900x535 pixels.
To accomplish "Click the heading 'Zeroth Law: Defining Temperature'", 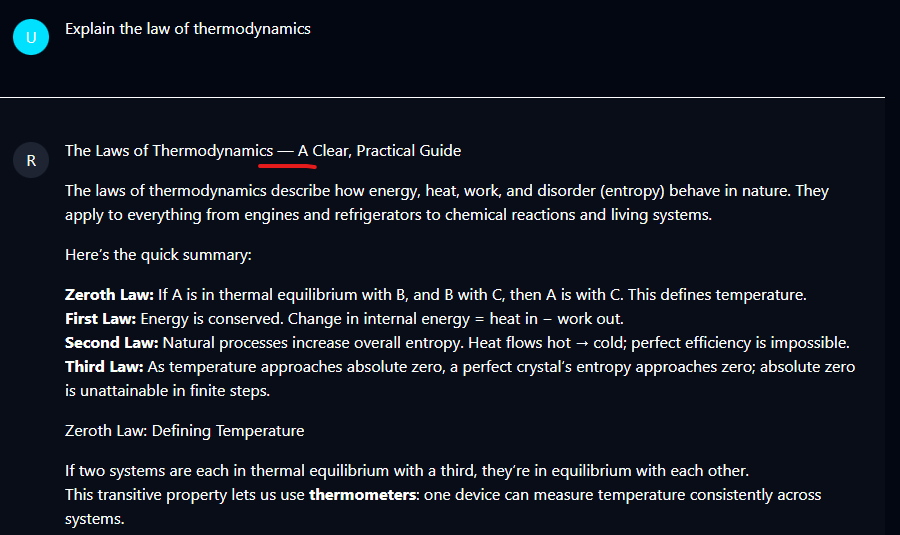I will pyautogui.click(x=184, y=431).
